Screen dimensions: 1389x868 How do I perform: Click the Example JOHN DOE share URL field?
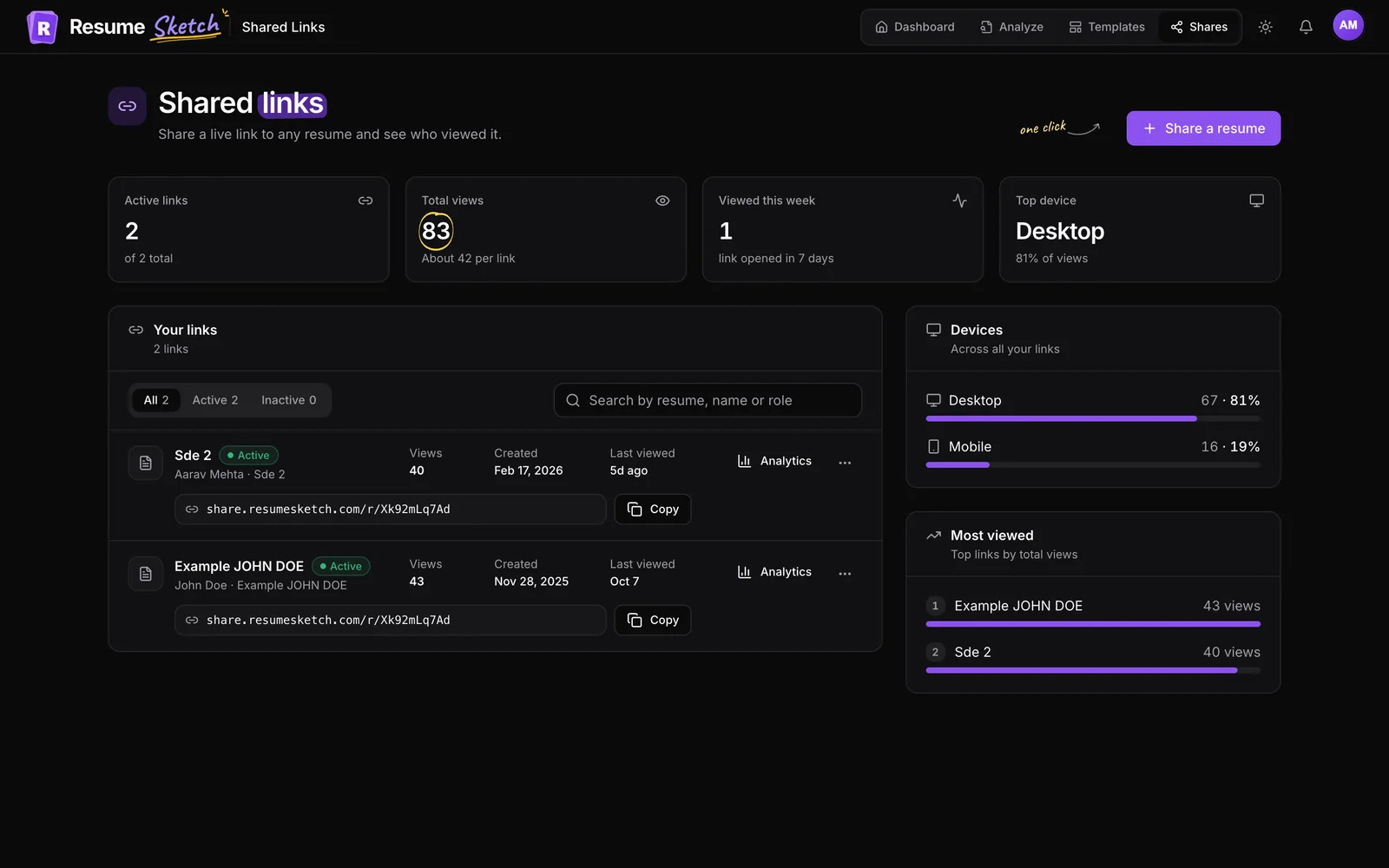391,621
